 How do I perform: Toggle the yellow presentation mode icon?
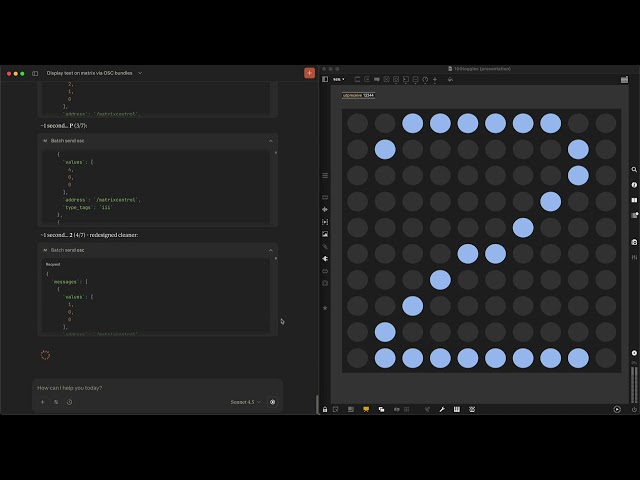(x=366, y=409)
